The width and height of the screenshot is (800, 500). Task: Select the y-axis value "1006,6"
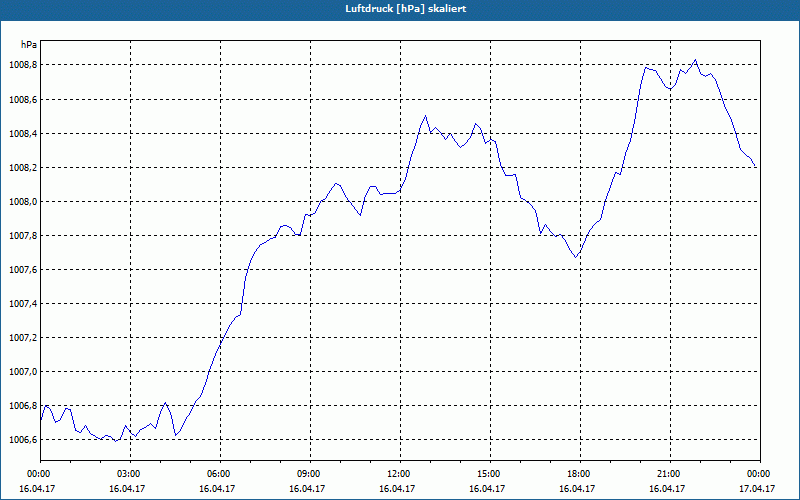(22, 440)
